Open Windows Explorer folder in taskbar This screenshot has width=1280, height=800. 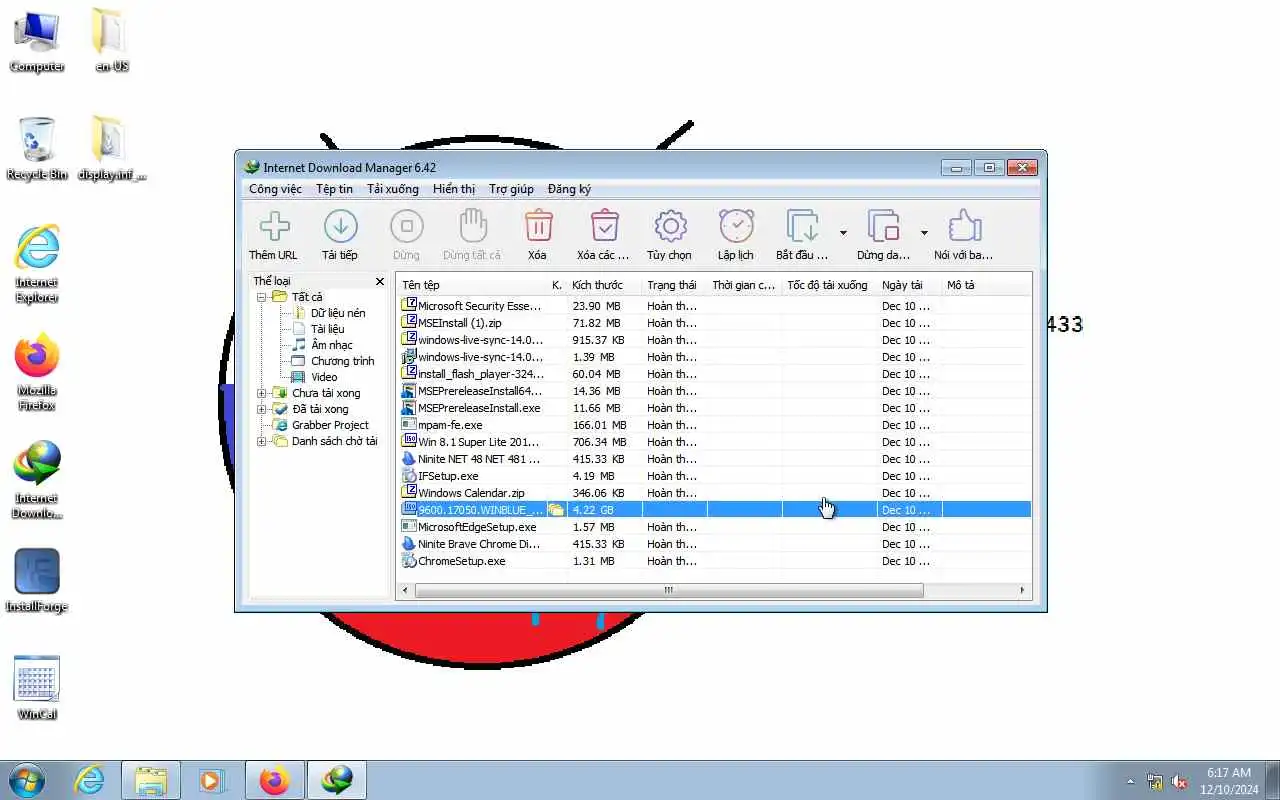click(x=151, y=780)
